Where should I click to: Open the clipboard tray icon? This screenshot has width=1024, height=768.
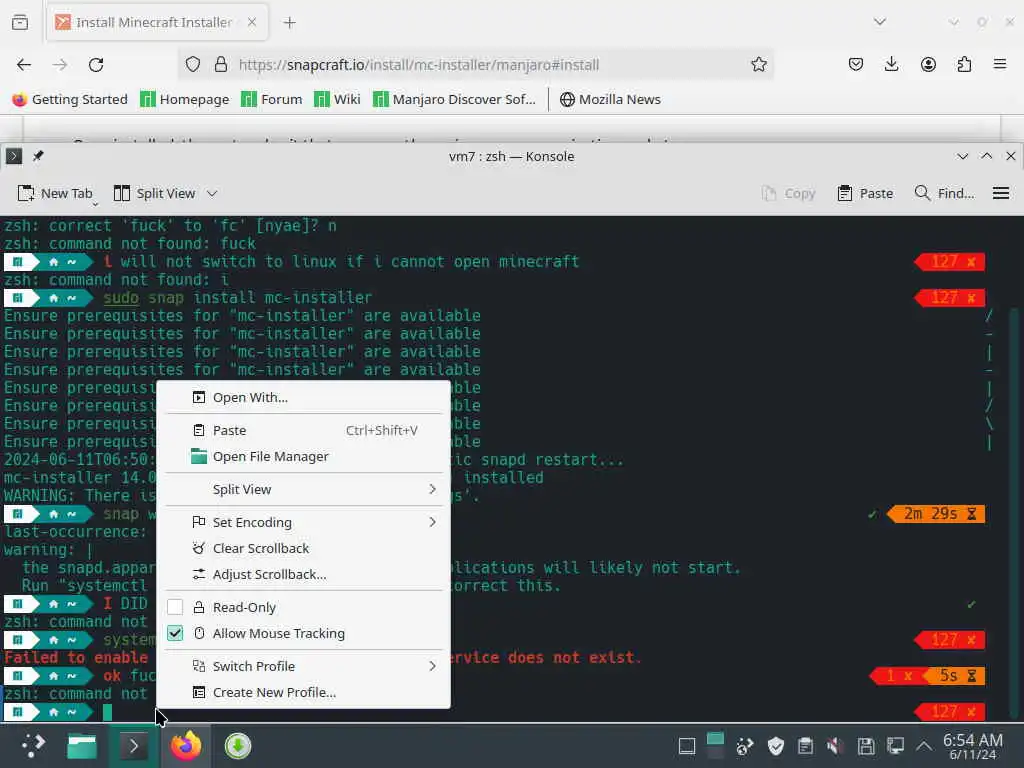805,746
